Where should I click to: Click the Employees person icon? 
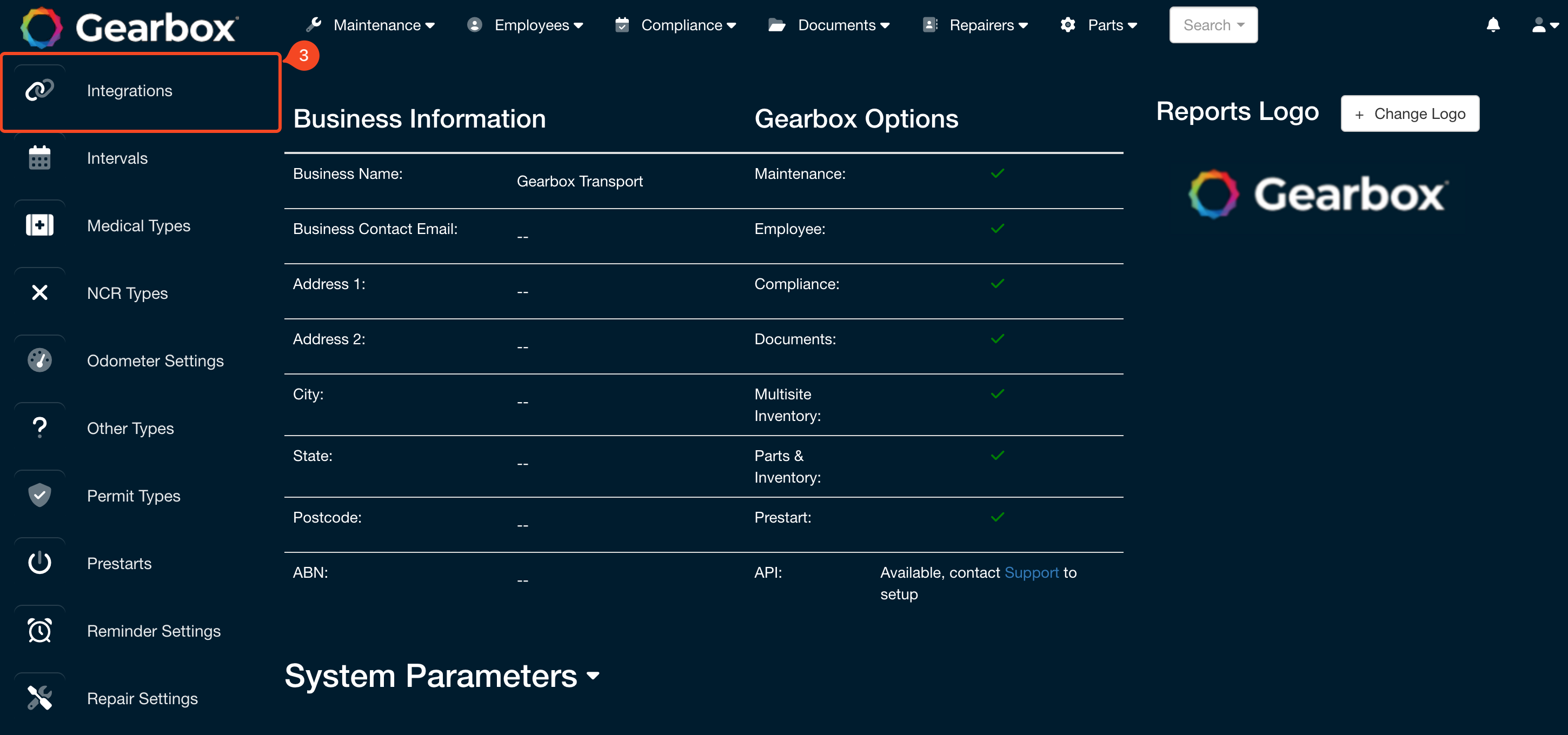pyautogui.click(x=474, y=24)
